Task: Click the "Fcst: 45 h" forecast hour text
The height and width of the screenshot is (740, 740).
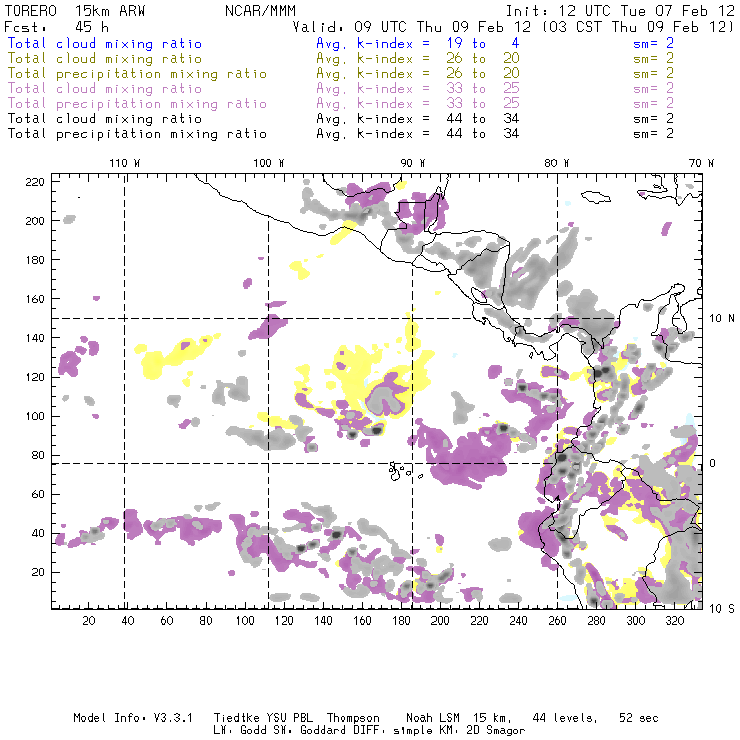Action: pyautogui.click(x=57, y=27)
